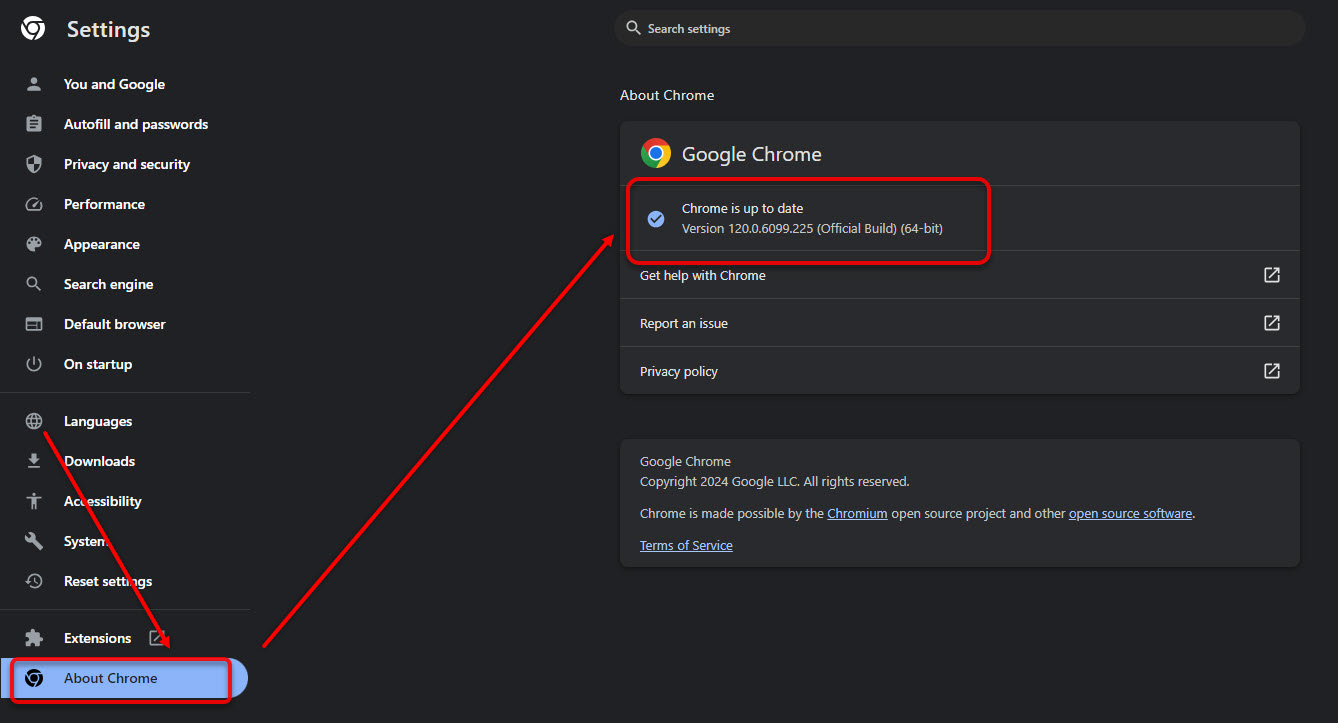The width and height of the screenshot is (1338, 723).
Task: Select the Privacy and security shield icon
Action: pos(34,164)
